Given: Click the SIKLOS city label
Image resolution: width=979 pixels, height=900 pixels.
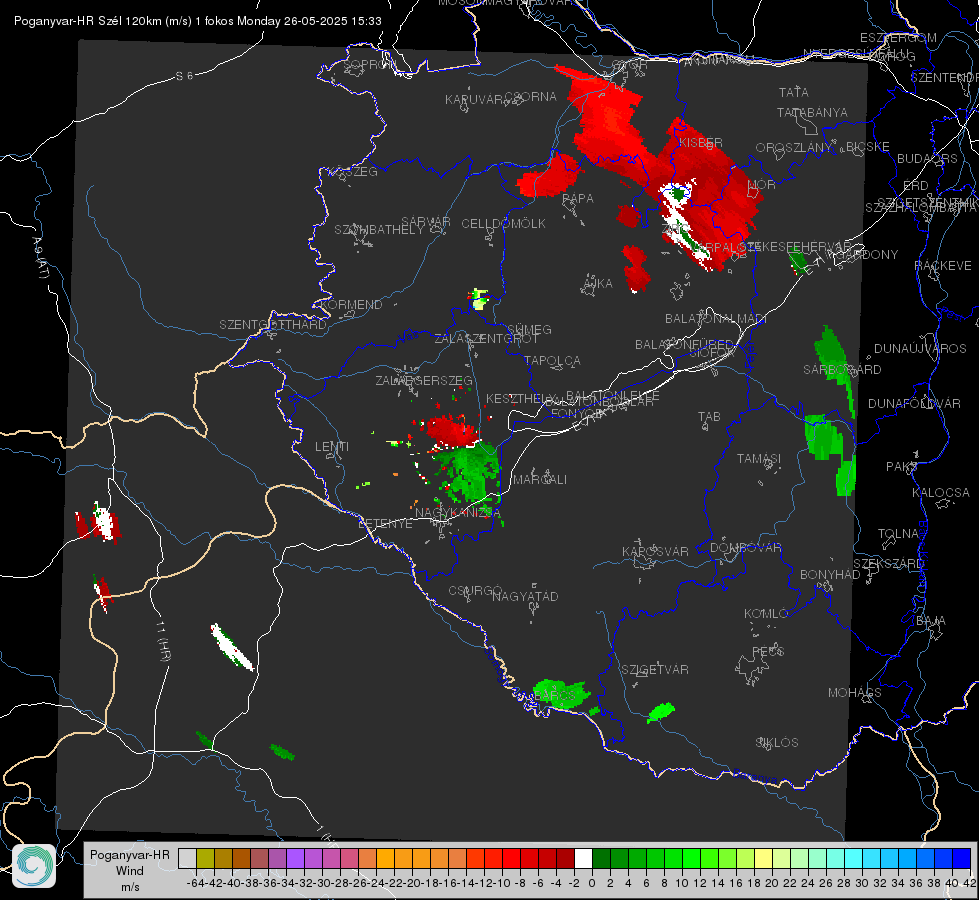Looking at the screenshot, I should [777, 743].
